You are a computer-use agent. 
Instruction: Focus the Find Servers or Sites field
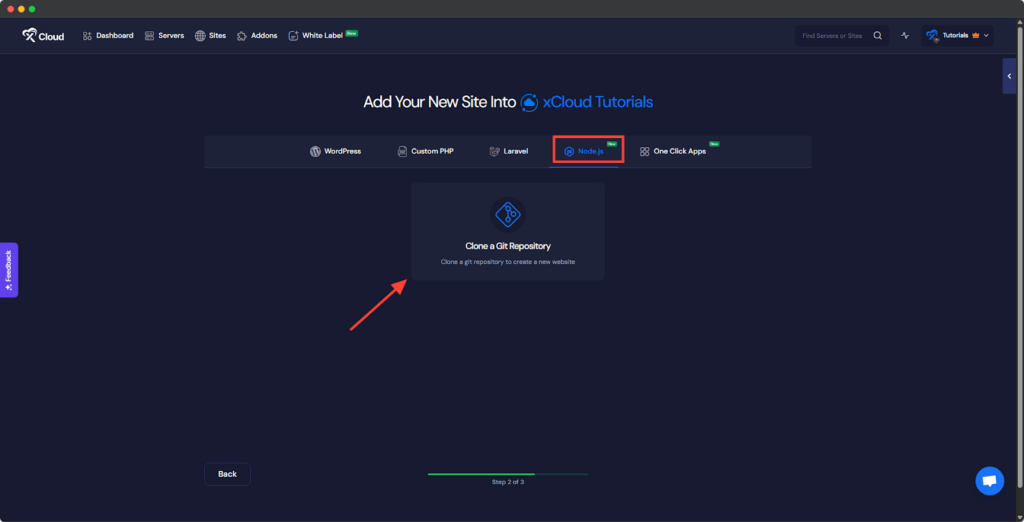[x=832, y=36]
